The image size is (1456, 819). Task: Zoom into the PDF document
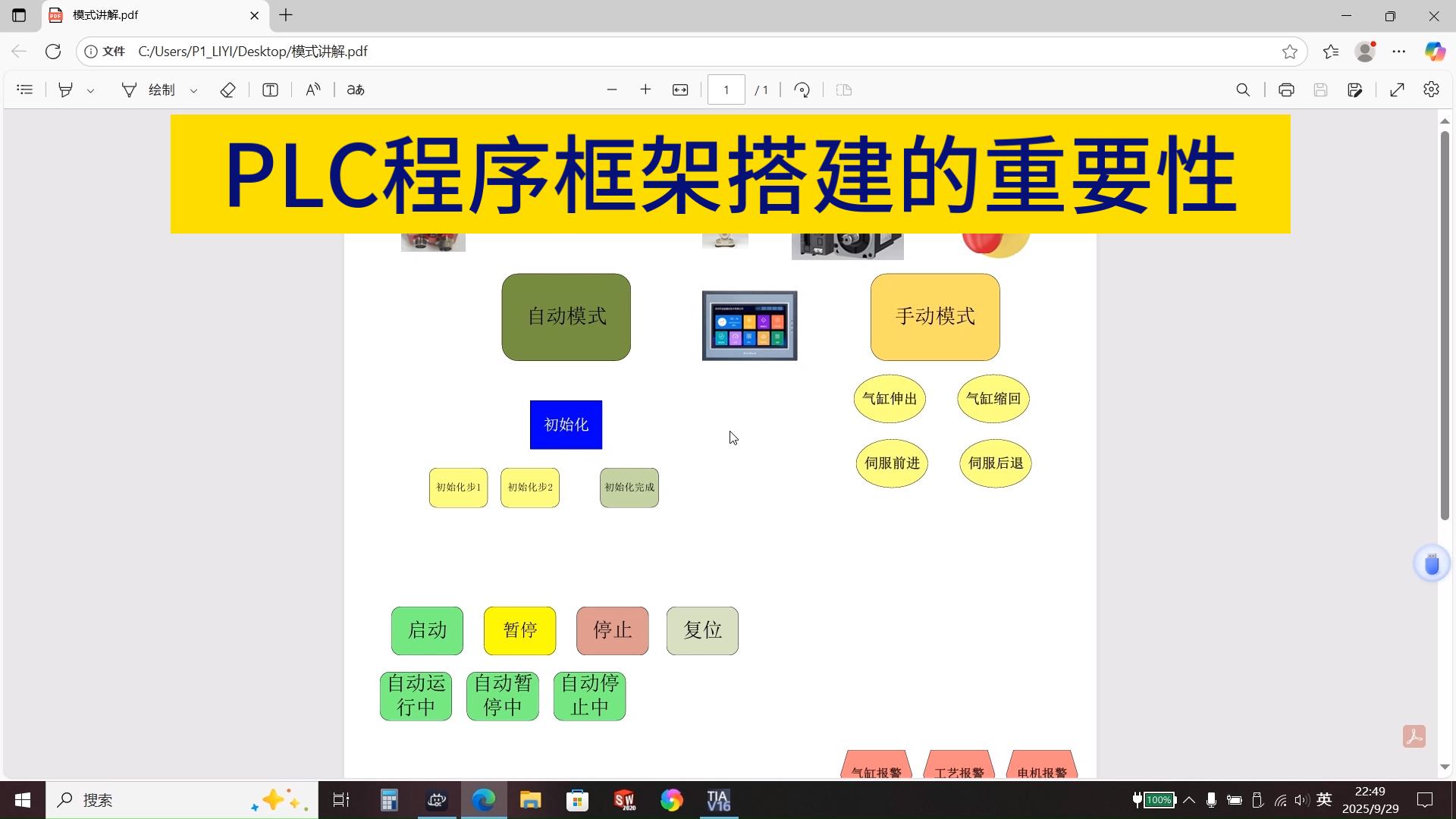[x=645, y=89]
